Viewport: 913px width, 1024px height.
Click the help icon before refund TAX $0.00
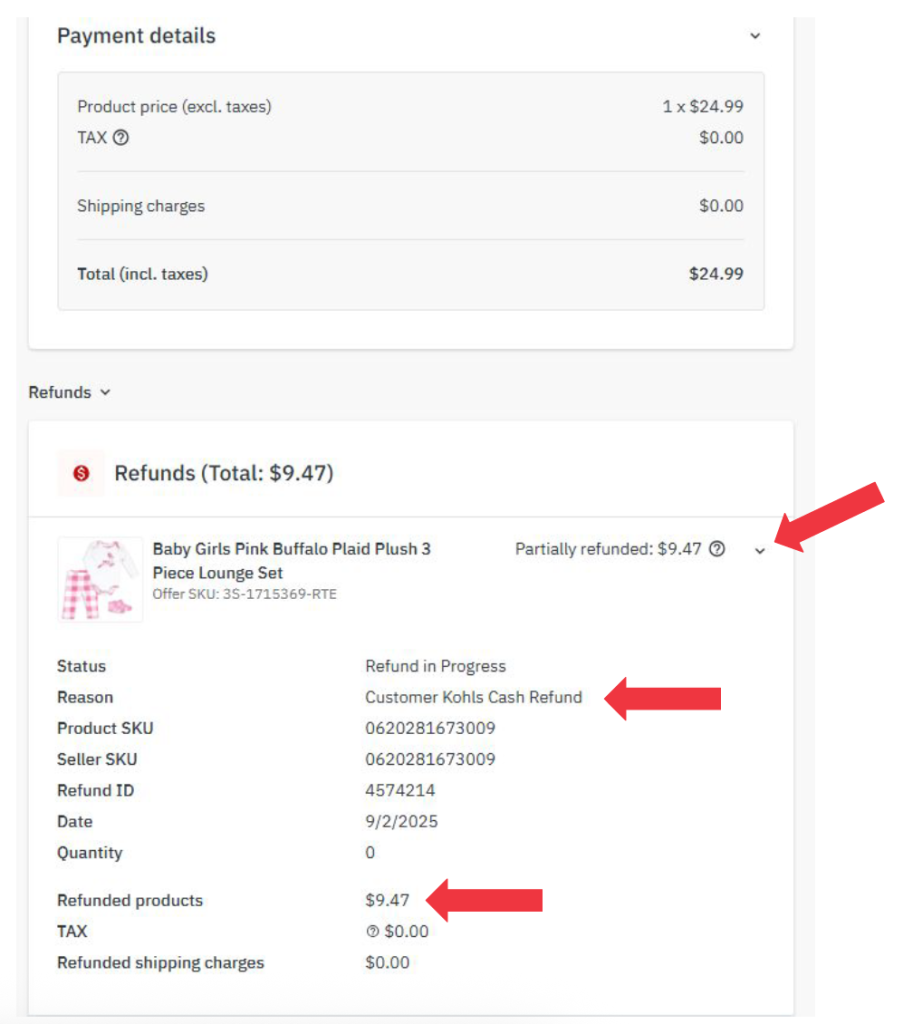tap(372, 932)
